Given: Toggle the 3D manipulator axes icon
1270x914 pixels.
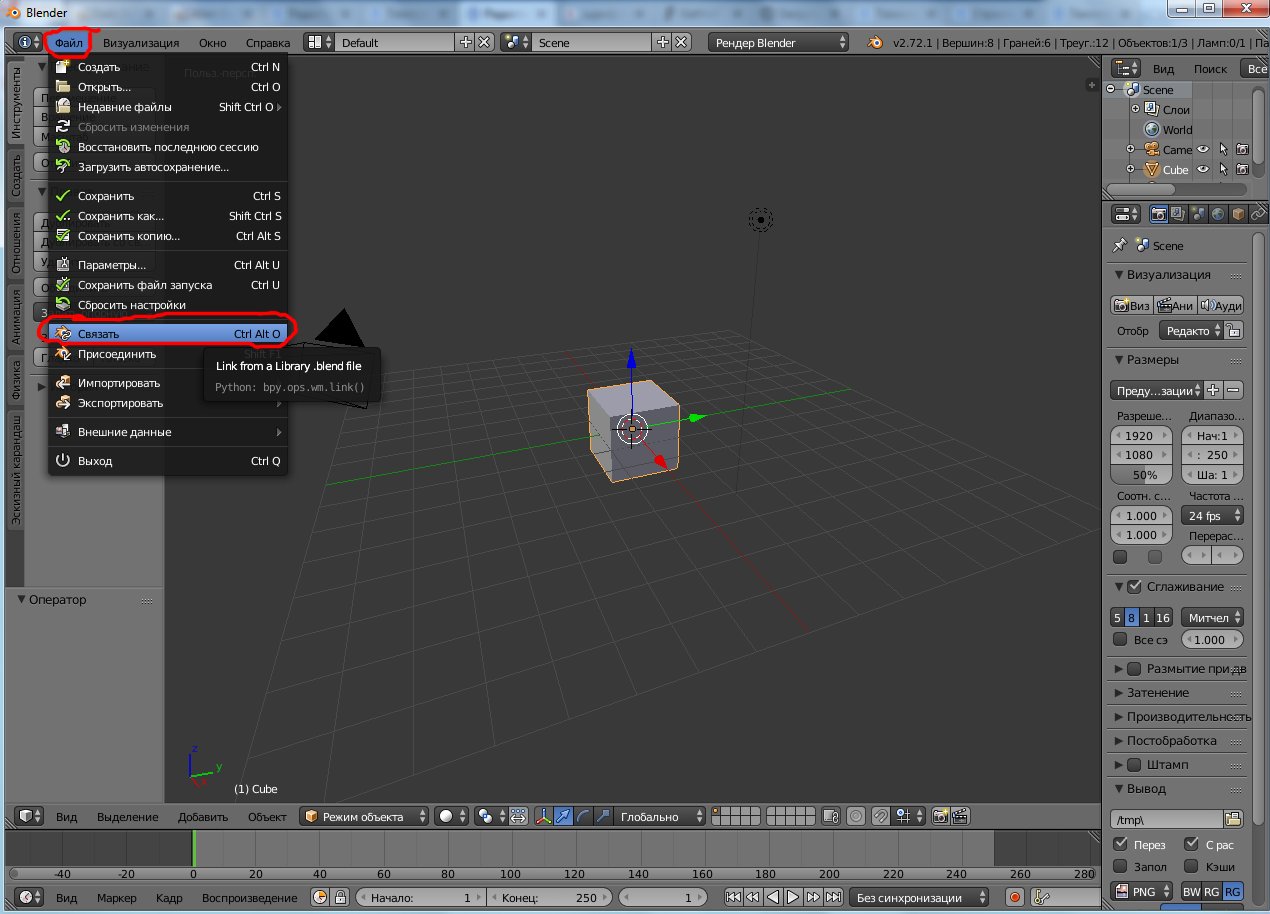Looking at the screenshot, I should [543, 816].
